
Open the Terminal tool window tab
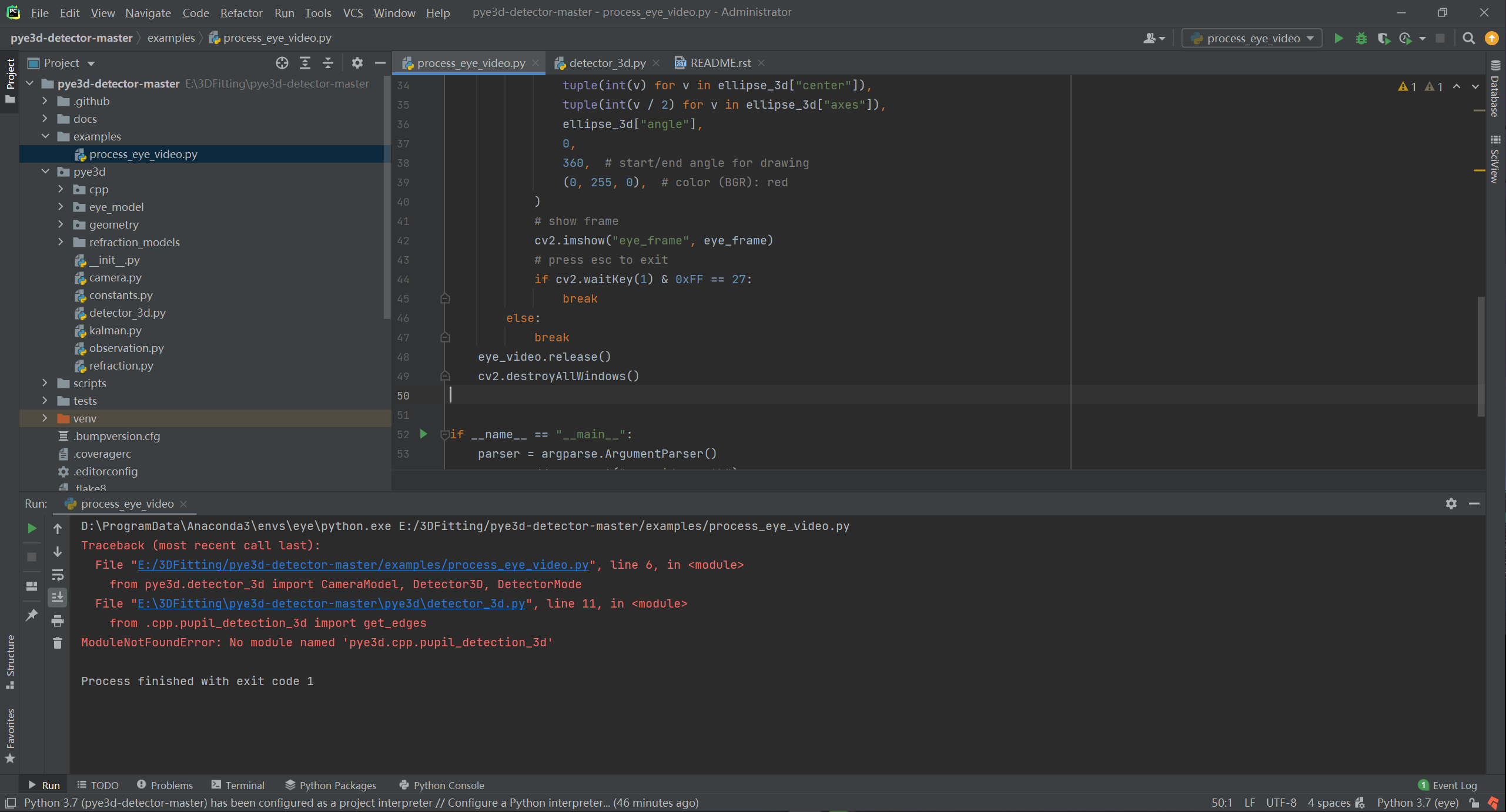point(238,786)
